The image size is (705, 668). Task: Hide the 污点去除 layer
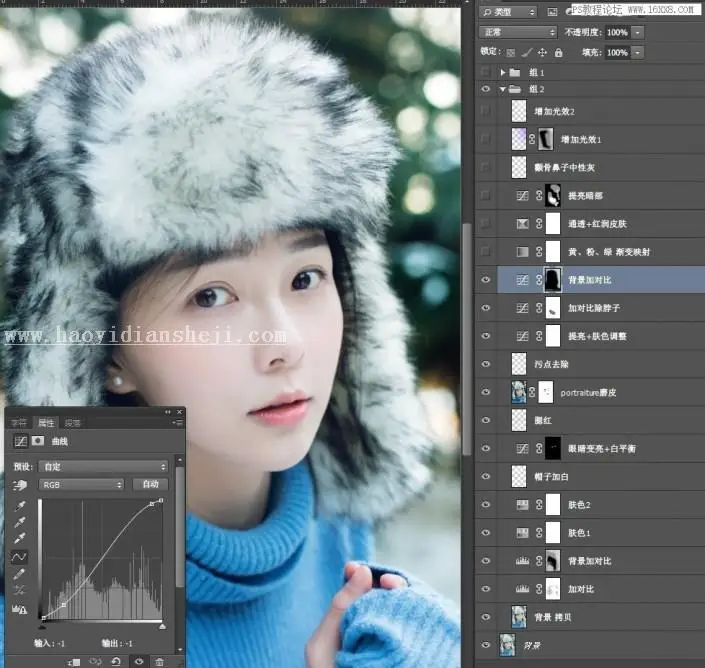click(x=486, y=364)
